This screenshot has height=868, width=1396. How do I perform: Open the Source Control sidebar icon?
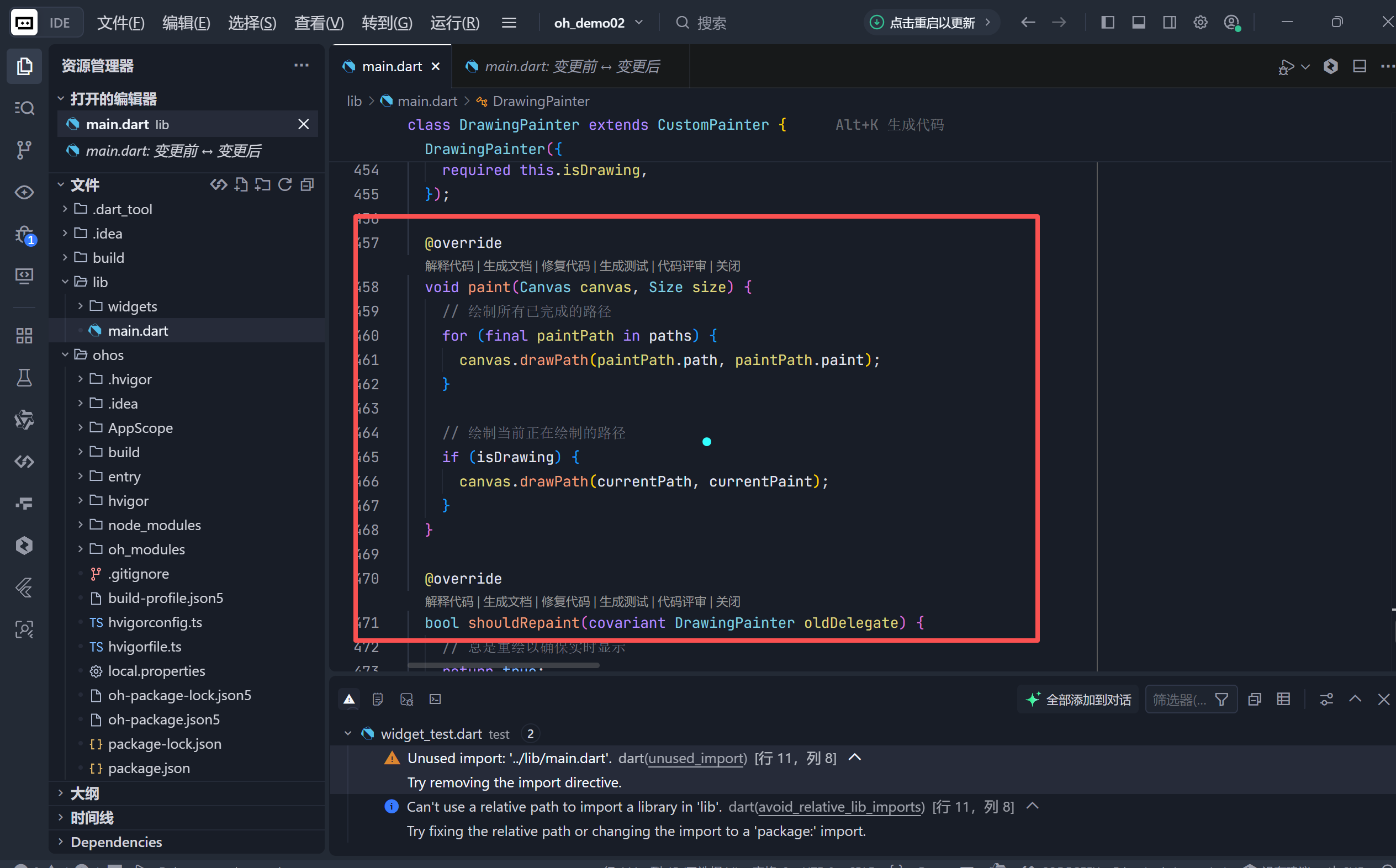[24, 149]
